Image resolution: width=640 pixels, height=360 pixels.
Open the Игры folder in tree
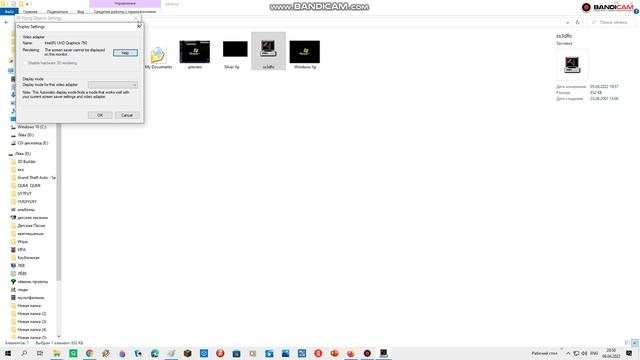tap(22, 242)
